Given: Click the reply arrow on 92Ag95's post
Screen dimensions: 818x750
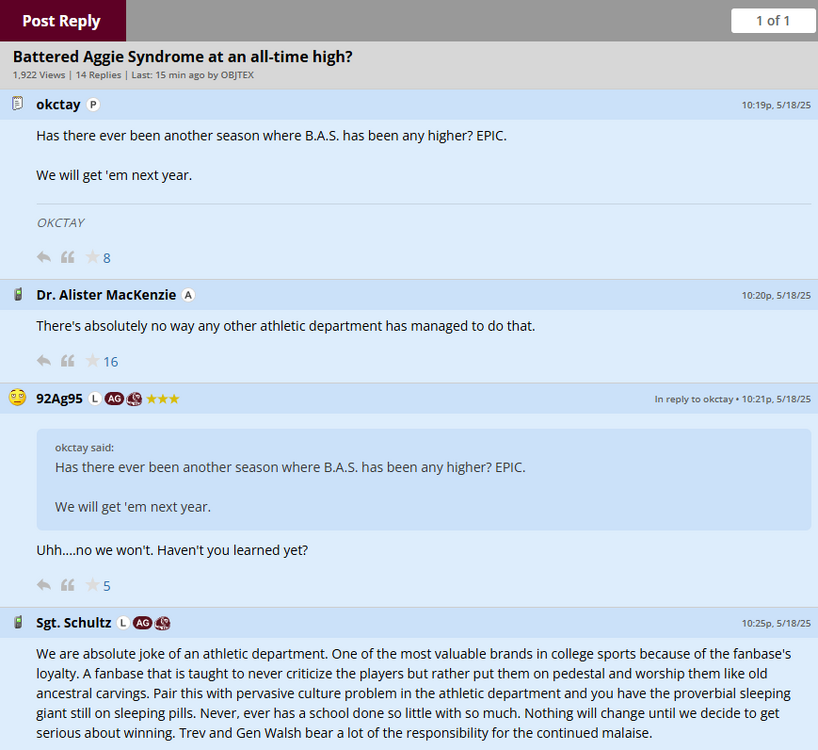Looking at the screenshot, I should pyautogui.click(x=44, y=585).
